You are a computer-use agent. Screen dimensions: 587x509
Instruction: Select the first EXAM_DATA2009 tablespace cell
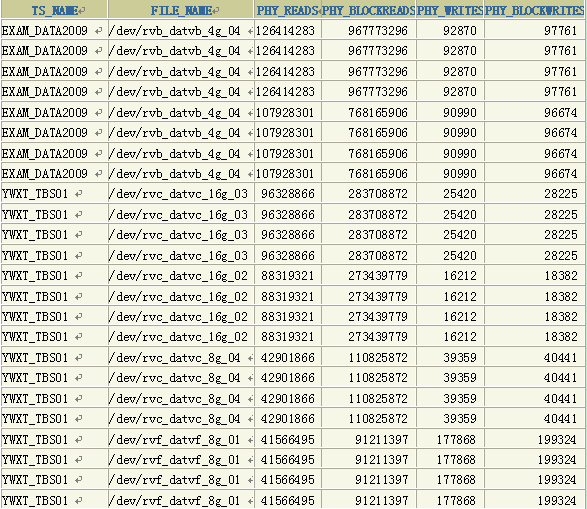54,30
